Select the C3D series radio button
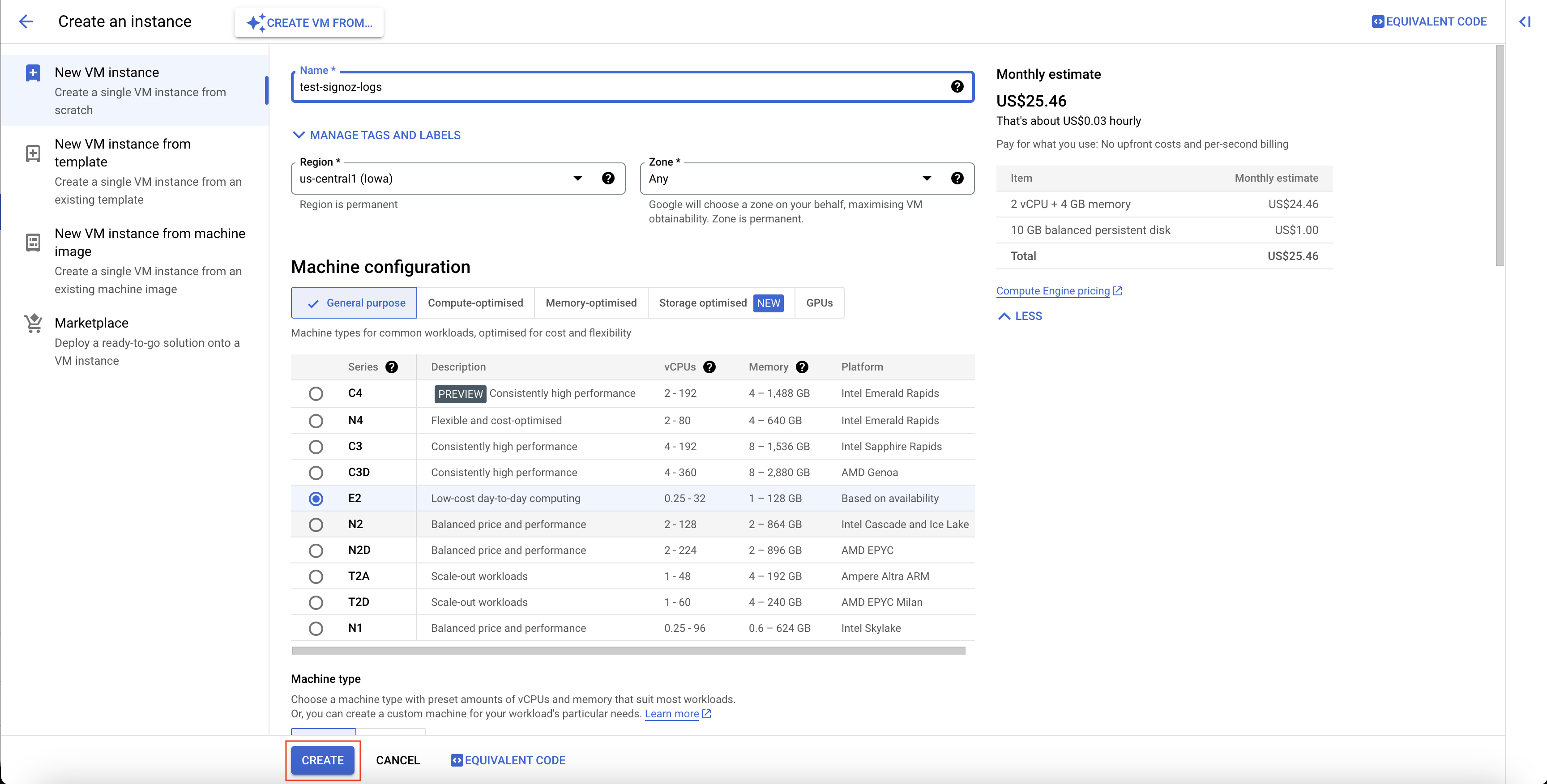Image resolution: width=1547 pixels, height=784 pixels. (x=316, y=473)
